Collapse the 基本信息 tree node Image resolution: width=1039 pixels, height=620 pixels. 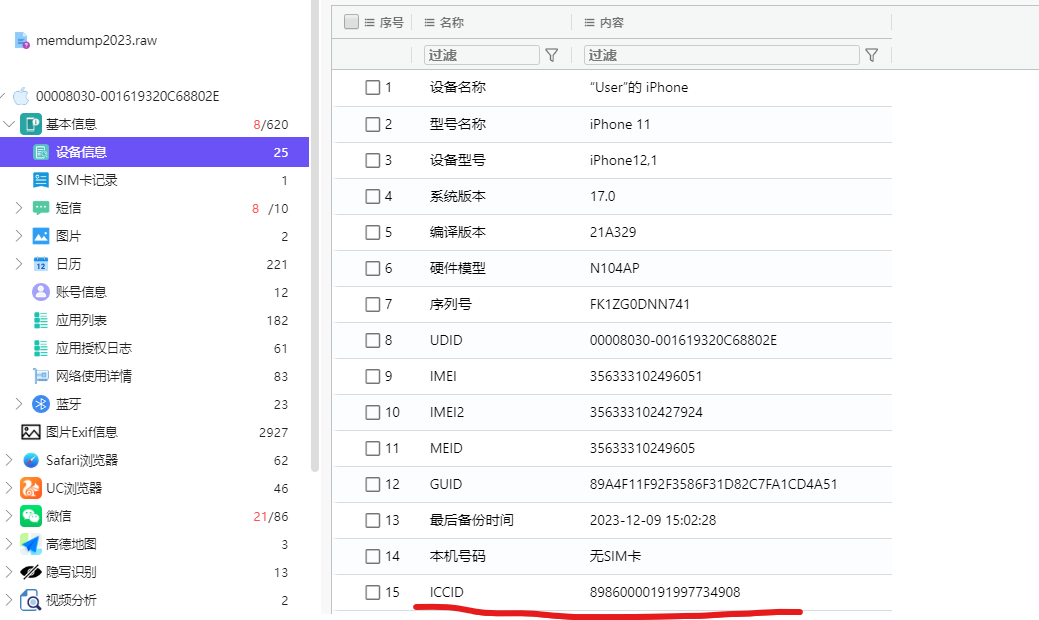9,124
